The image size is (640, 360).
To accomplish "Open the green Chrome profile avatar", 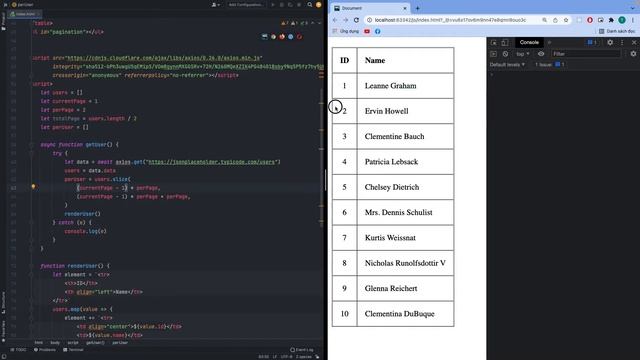I will tap(622, 20).
